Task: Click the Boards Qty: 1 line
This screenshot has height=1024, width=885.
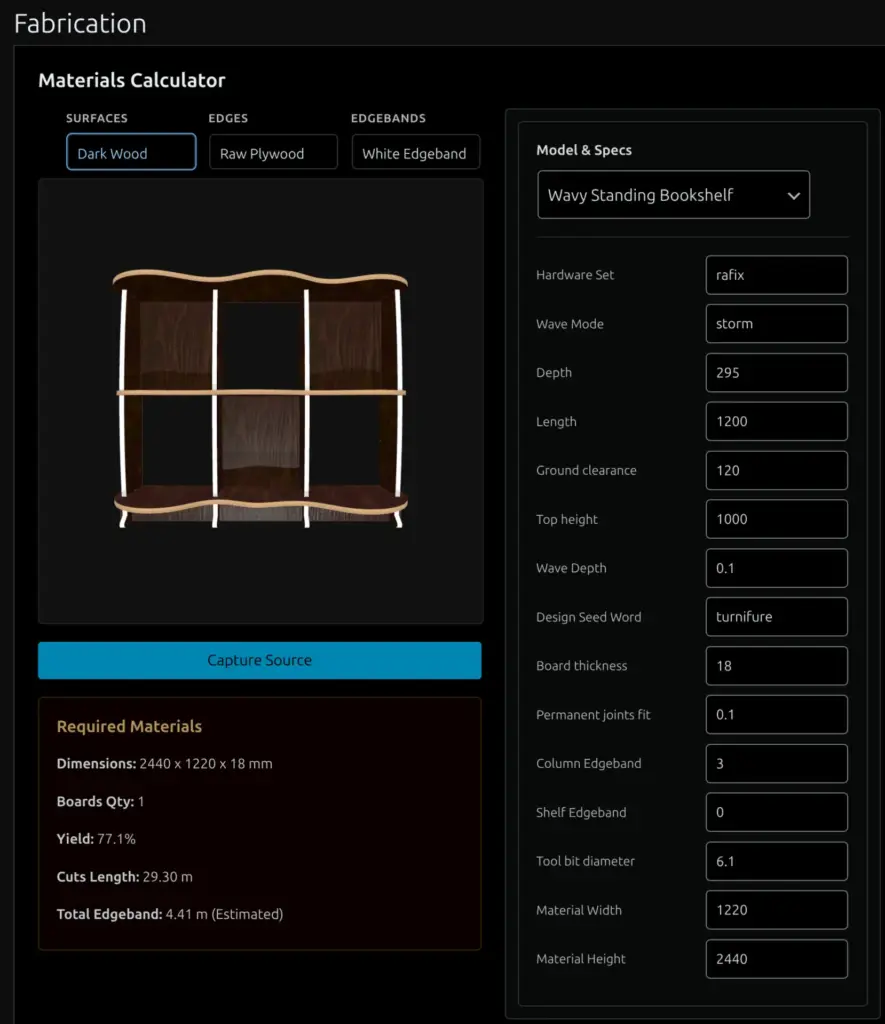Action: 101,801
